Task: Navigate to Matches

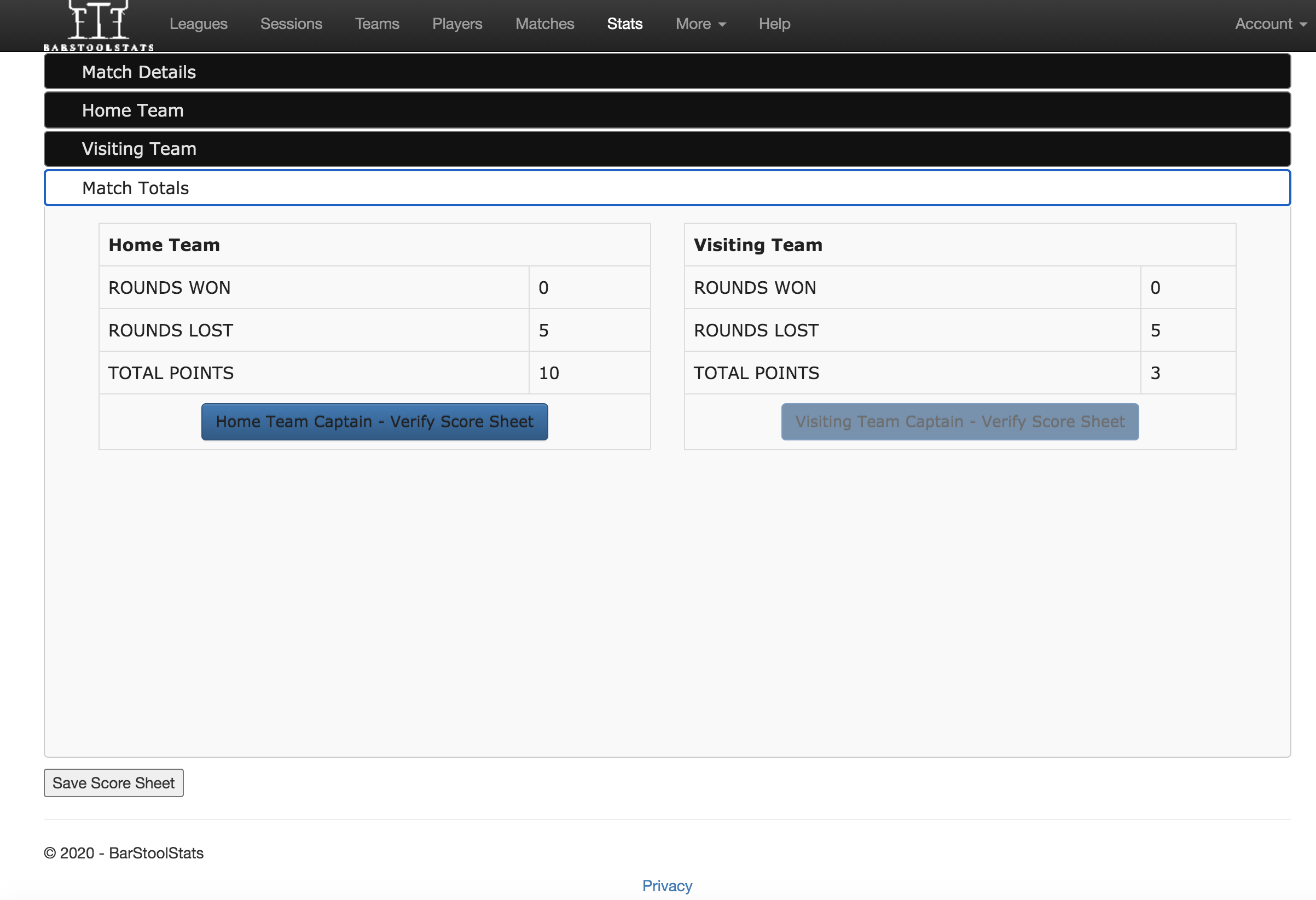Action: coord(544,24)
